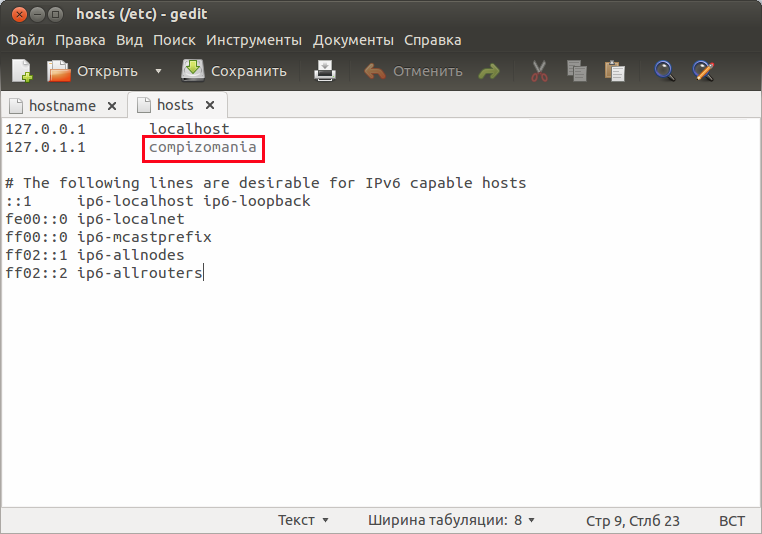Click the Отменить undo button
This screenshot has width=762, height=534.
click(x=414, y=71)
